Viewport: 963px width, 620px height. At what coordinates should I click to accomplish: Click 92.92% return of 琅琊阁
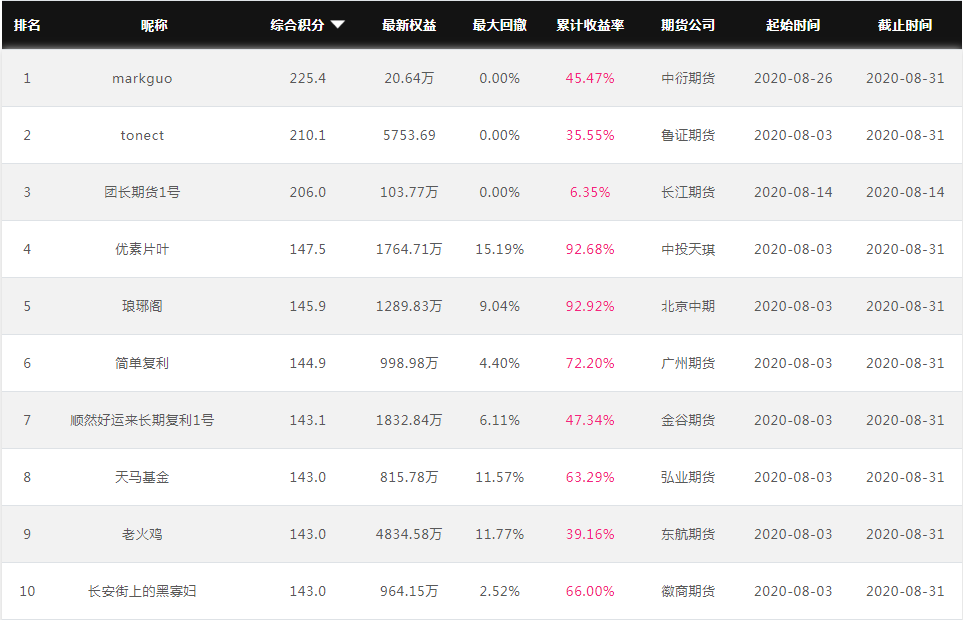coord(590,306)
